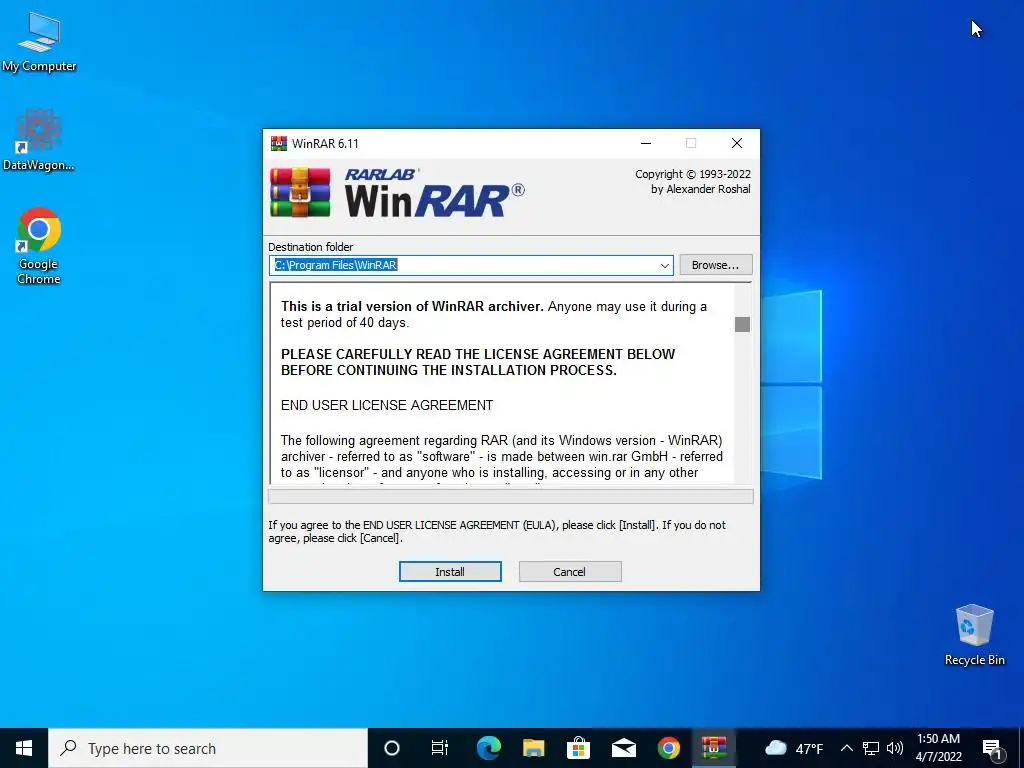Open Task View on the taskbar

(440, 748)
